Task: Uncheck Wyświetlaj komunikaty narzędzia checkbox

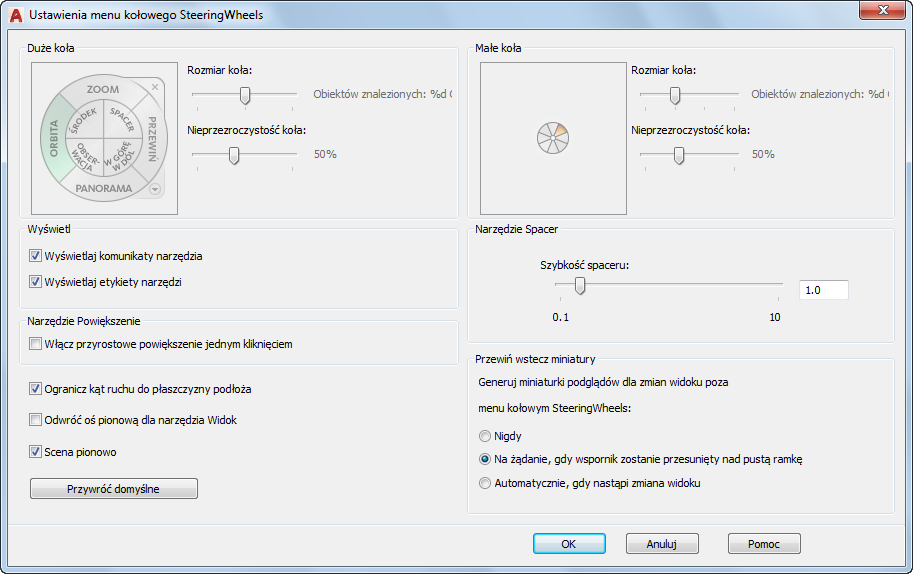Action: tap(36, 256)
